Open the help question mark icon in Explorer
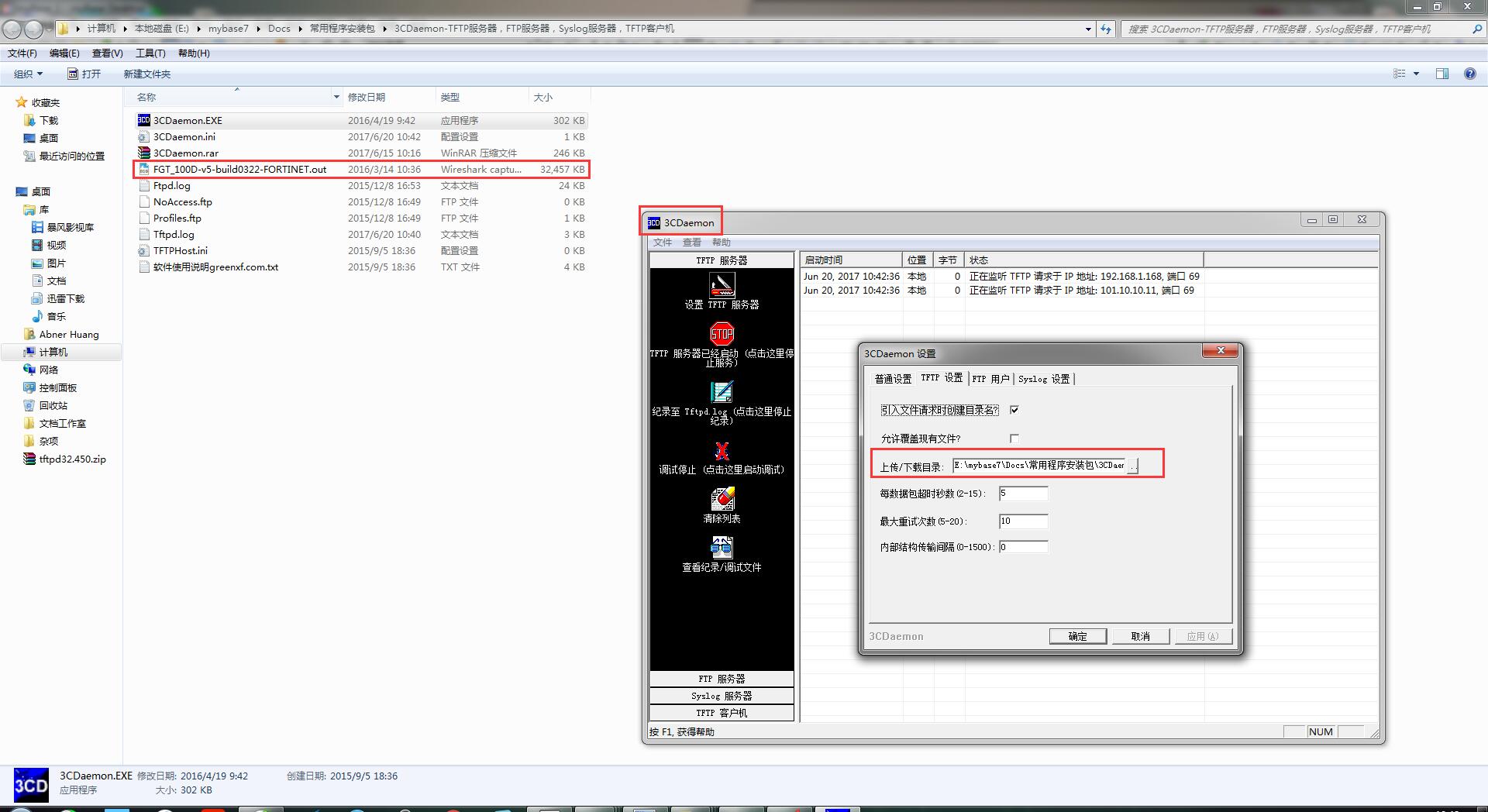This screenshot has height=812, width=1488. point(1469,74)
